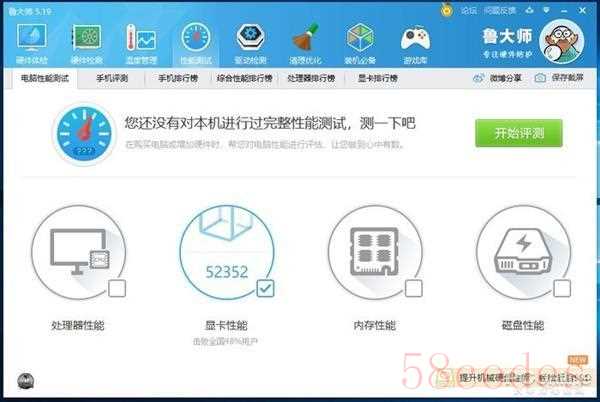This screenshot has width=600, height=402.
Task: Click the 内存性能 memory chip circle icon
Action: pyautogui.click(x=375, y=252)
